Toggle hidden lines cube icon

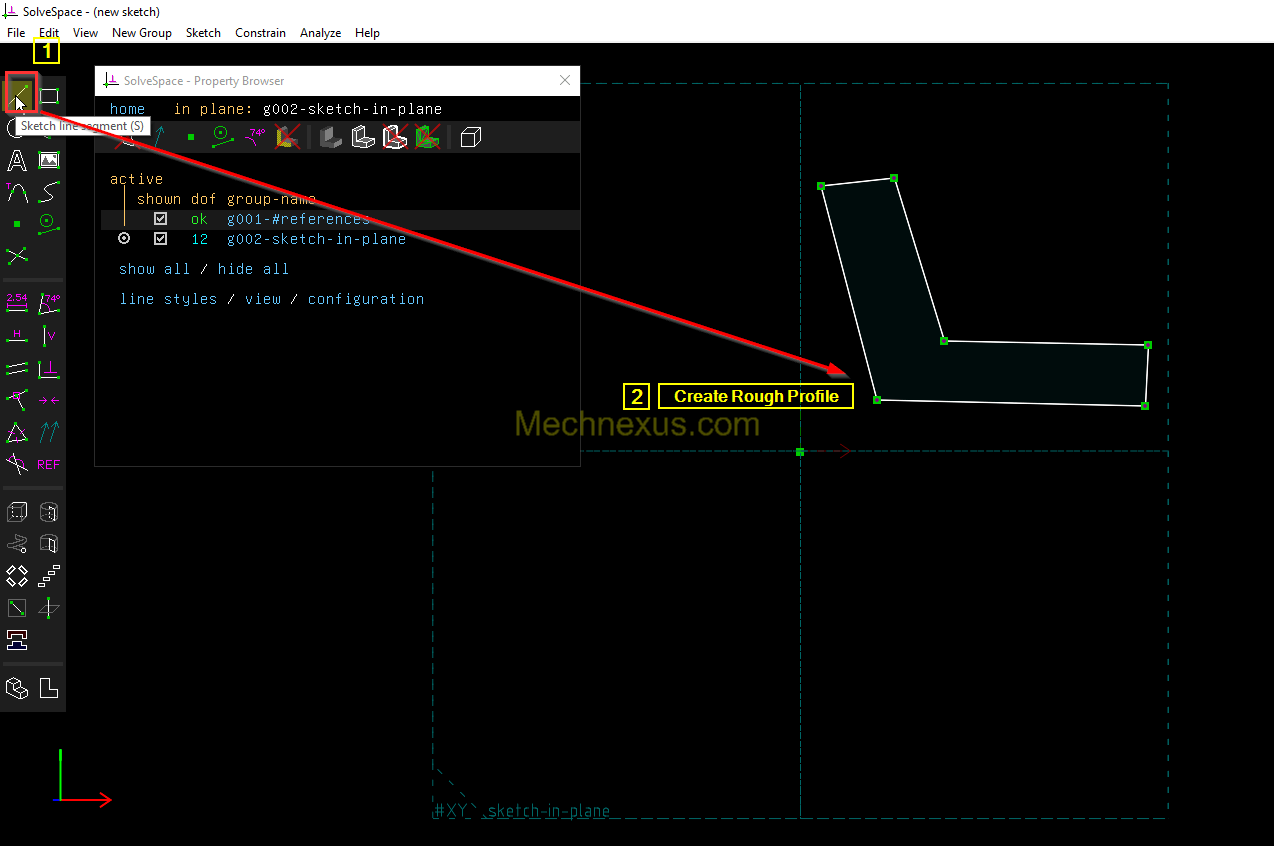click(471, 137)
